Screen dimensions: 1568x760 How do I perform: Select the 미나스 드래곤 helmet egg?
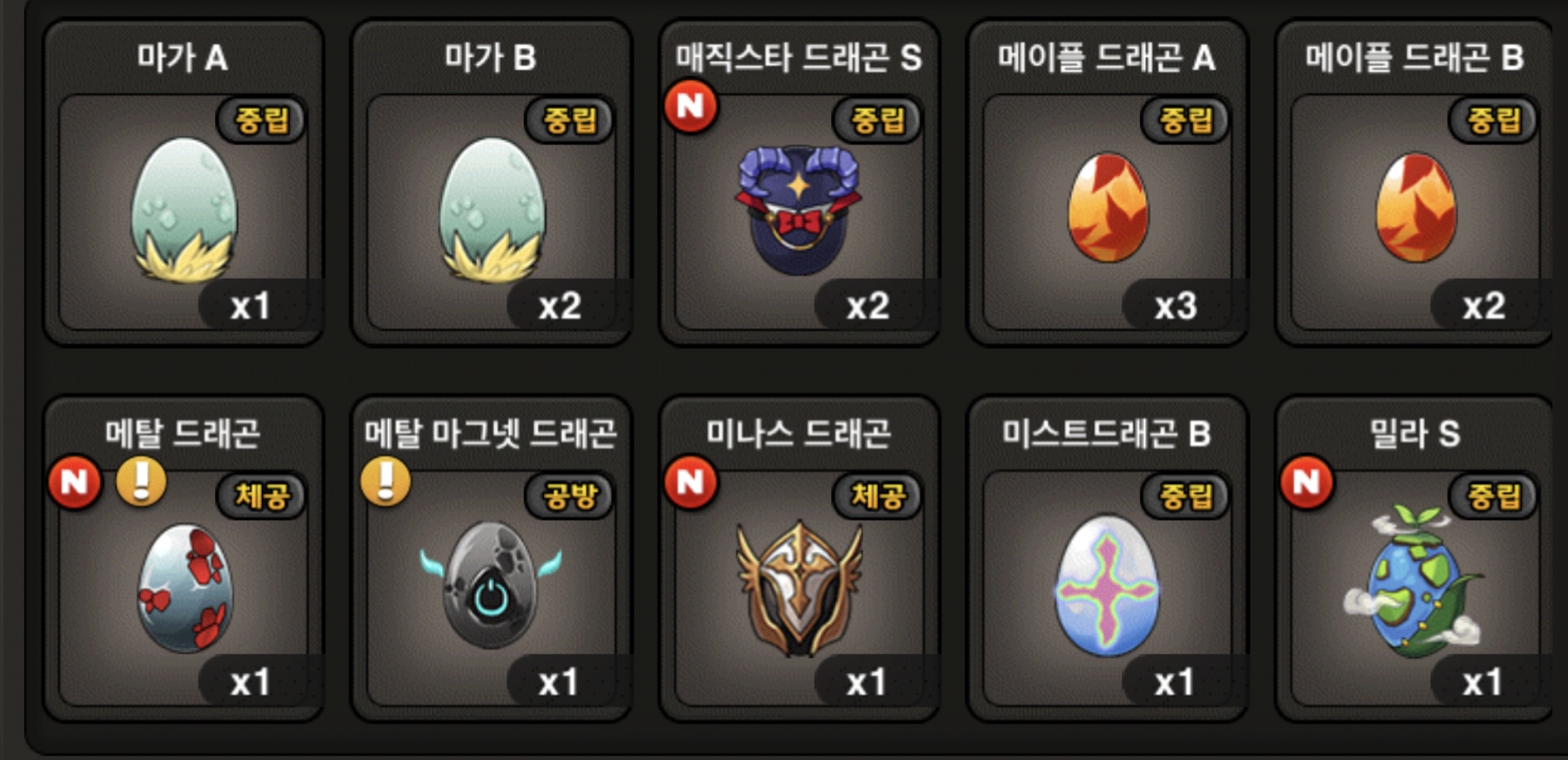pyautogui.click(x=799, y=588)
